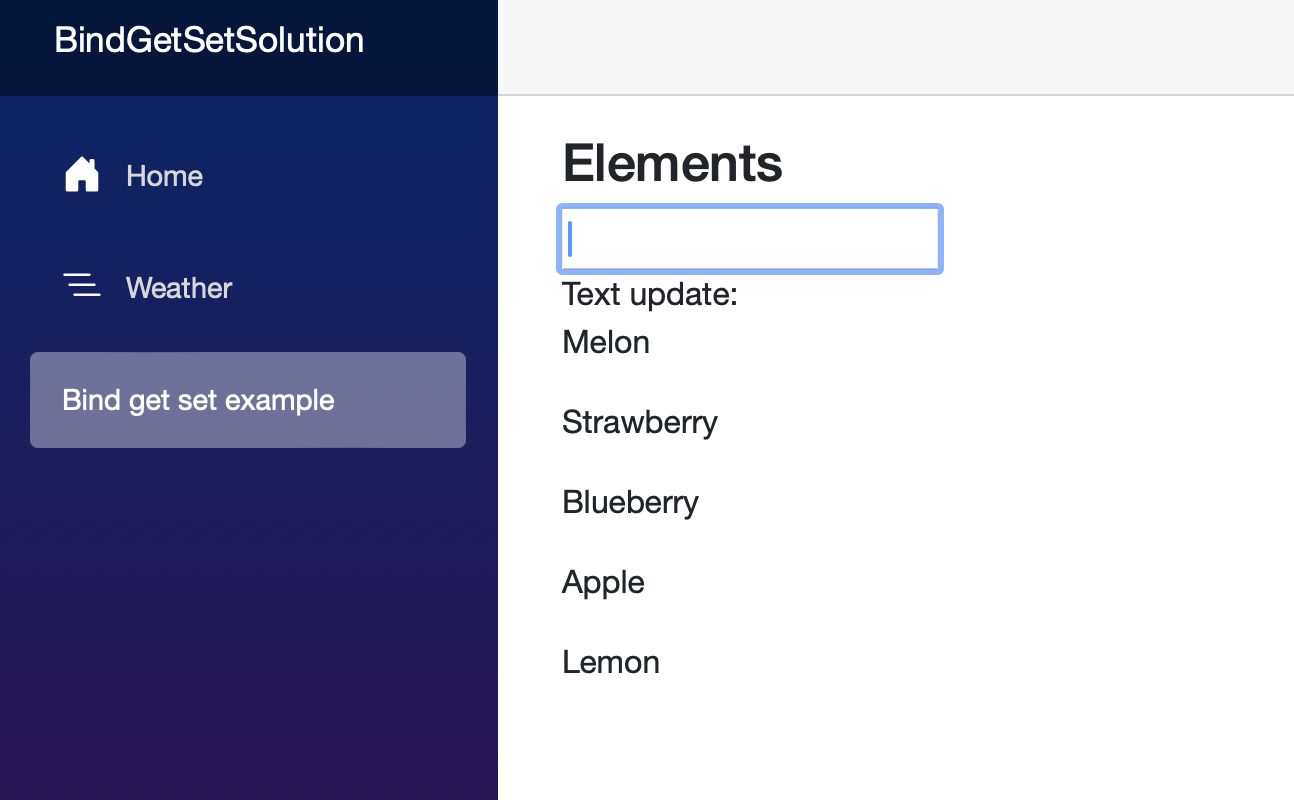
Task: Click the Elements page heading
Action: tap(672, 163)
